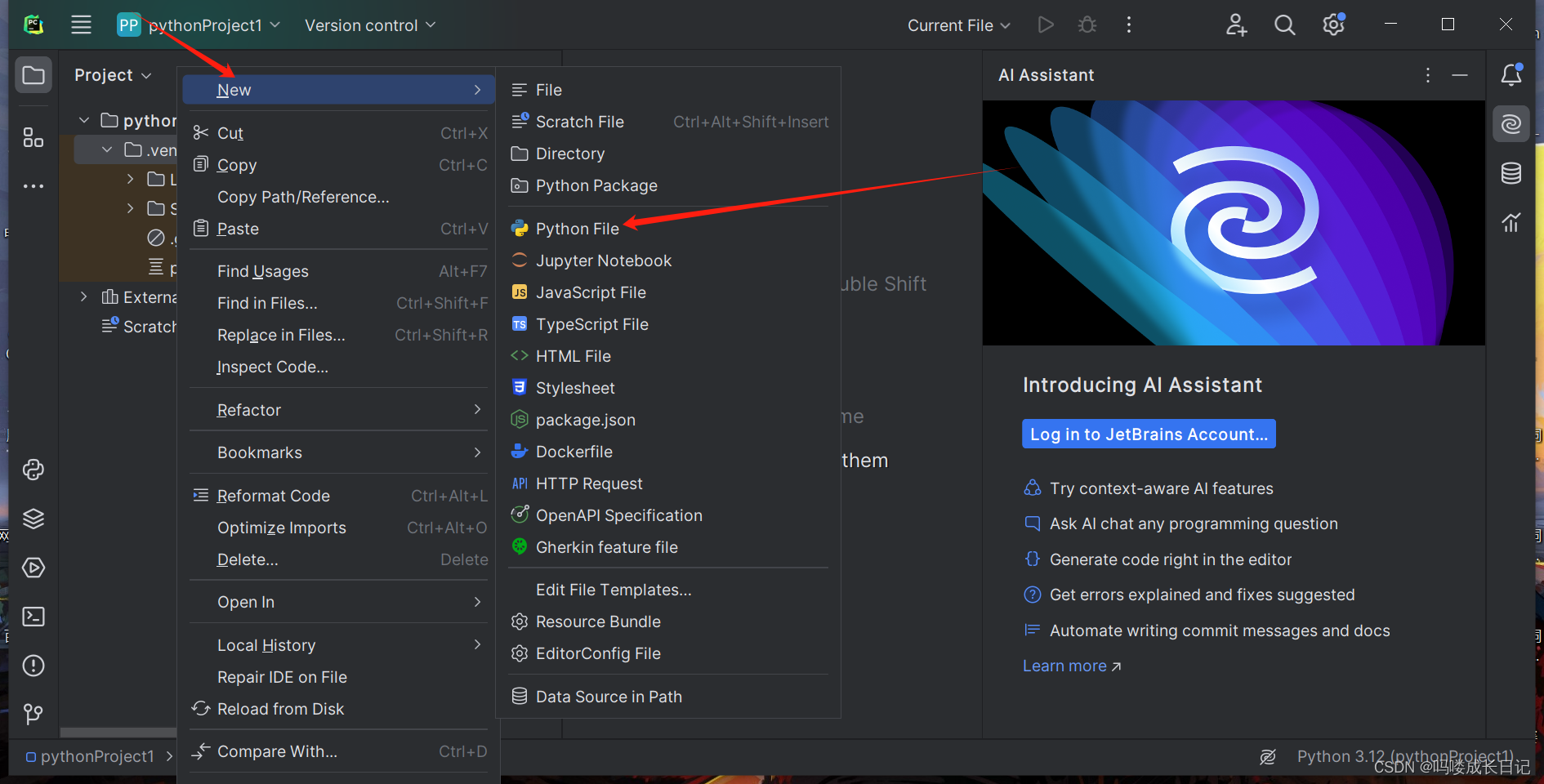Create a new Jupyter Notebook

(668, 261)
